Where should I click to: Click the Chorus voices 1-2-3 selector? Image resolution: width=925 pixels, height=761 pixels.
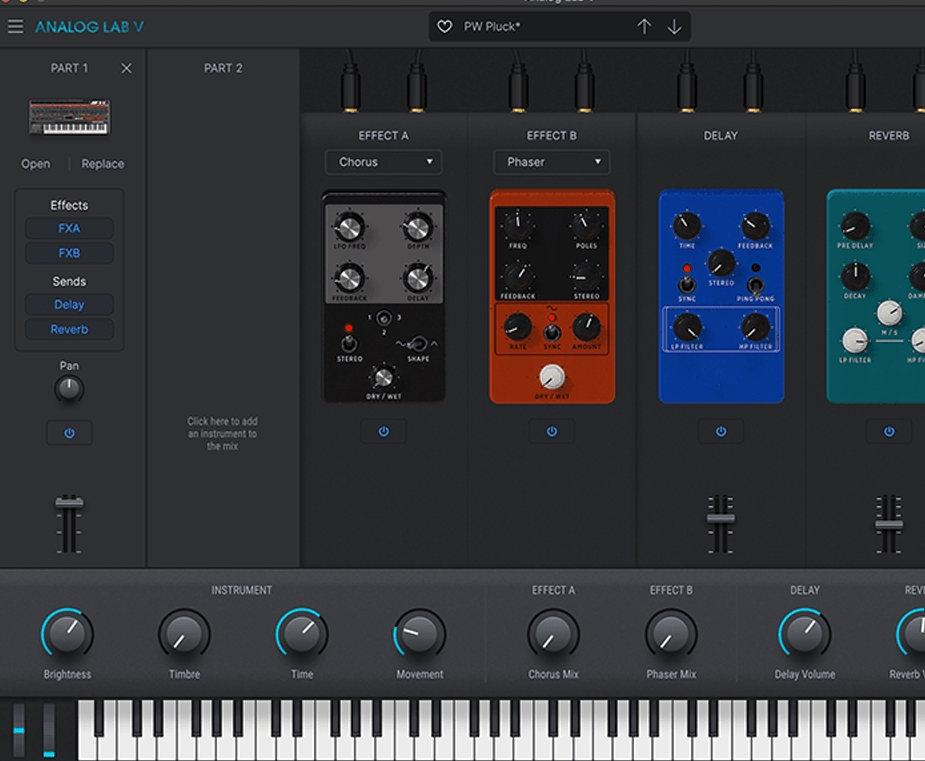pos(384,319)
